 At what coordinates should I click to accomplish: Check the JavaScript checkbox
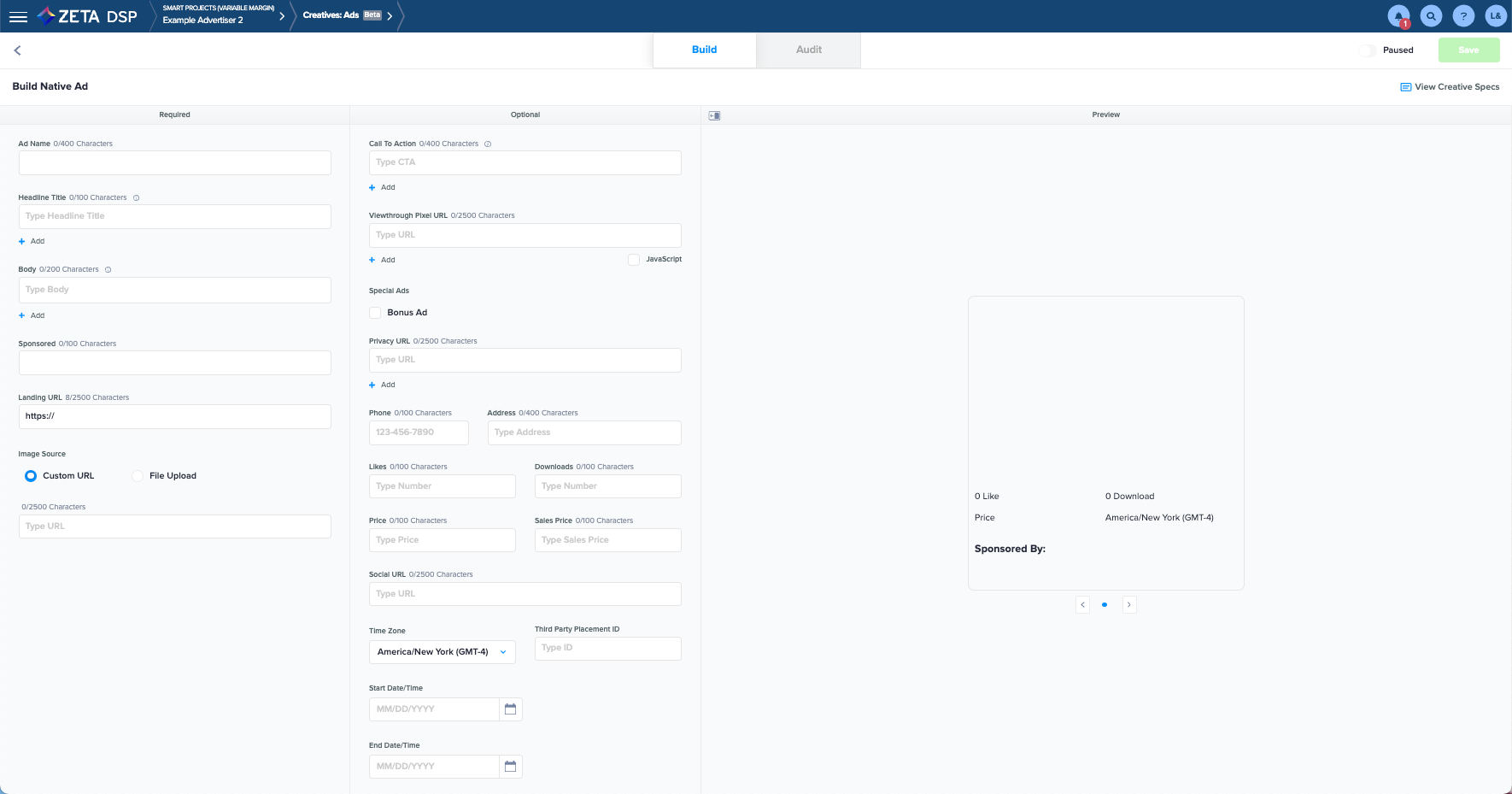click(x=634, y=260)
